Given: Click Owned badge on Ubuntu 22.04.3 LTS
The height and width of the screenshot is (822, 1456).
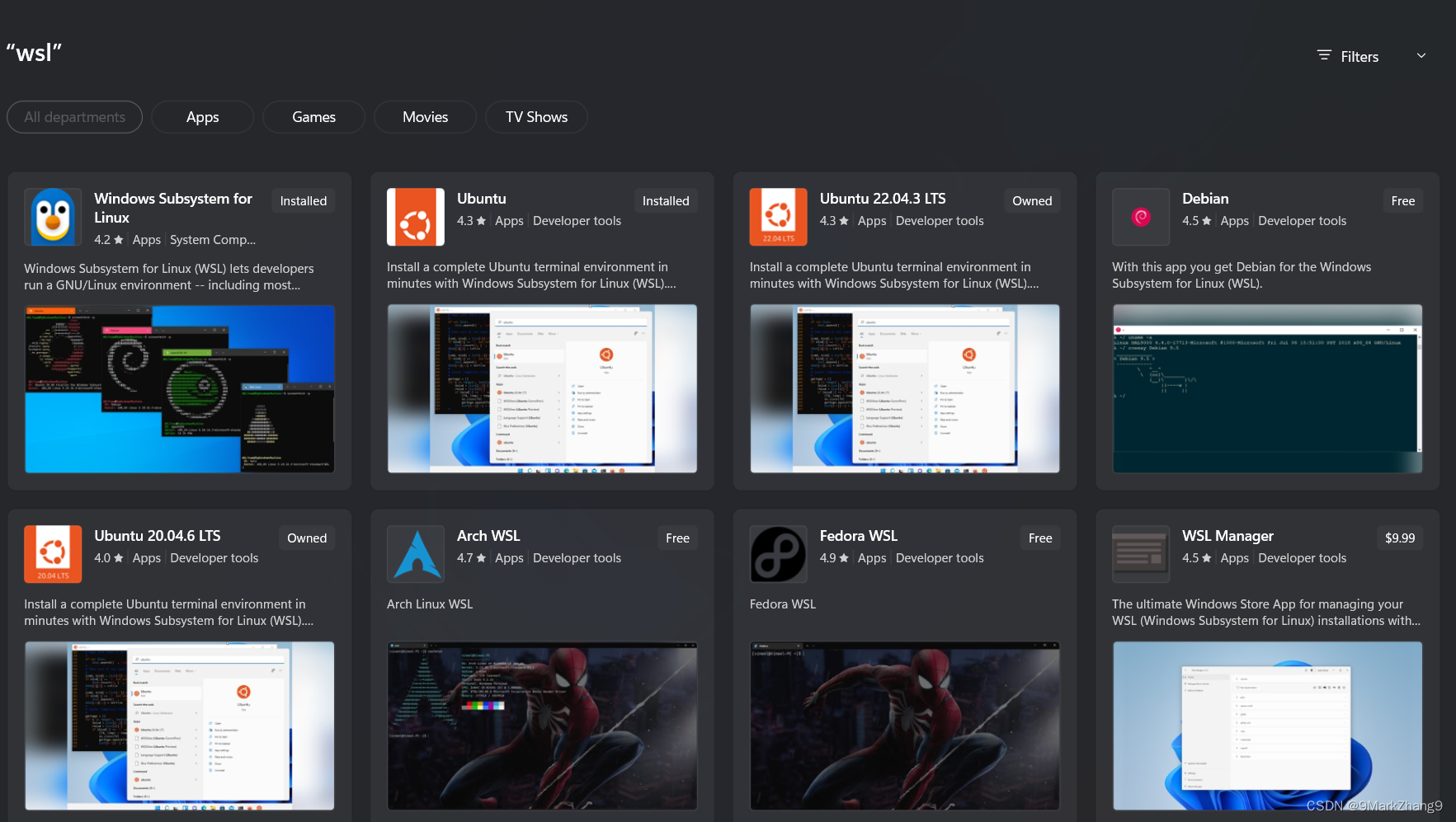Looking at the screenshot, I should click(x=1032, y=201).
